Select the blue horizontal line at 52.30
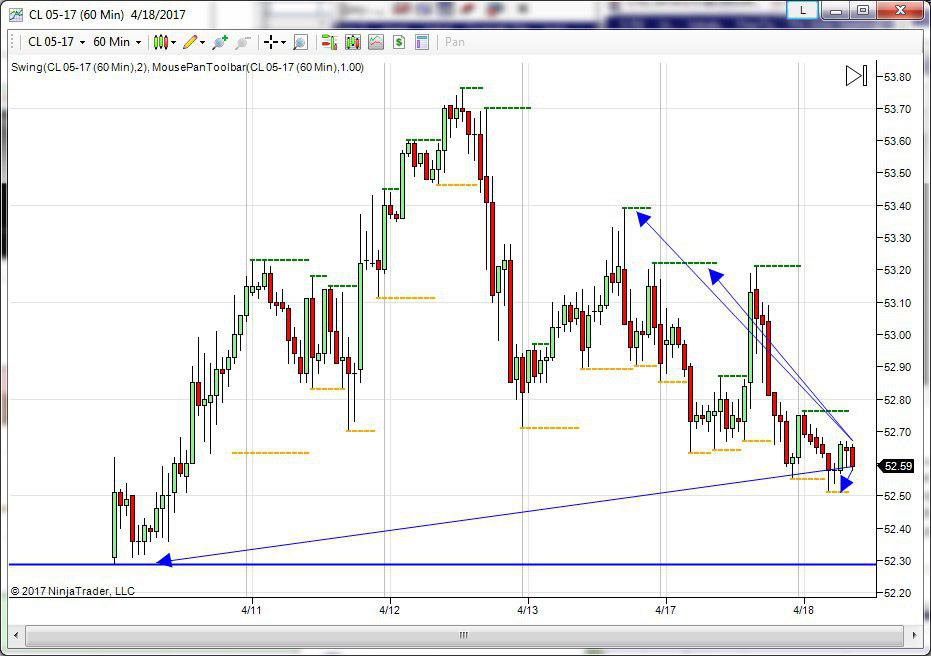 coord(442,564)
